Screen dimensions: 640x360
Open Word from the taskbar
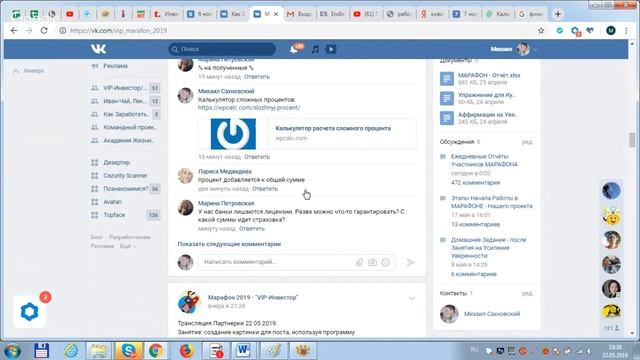click(x=243, y=351)
